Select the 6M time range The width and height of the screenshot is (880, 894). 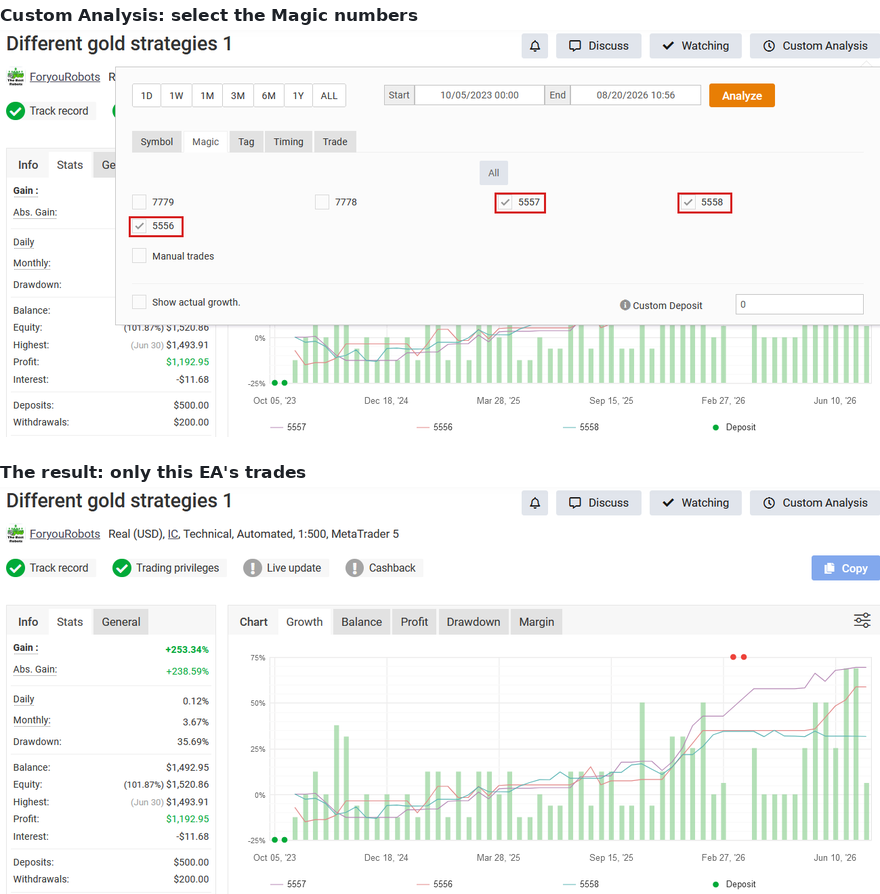point(269,96)
